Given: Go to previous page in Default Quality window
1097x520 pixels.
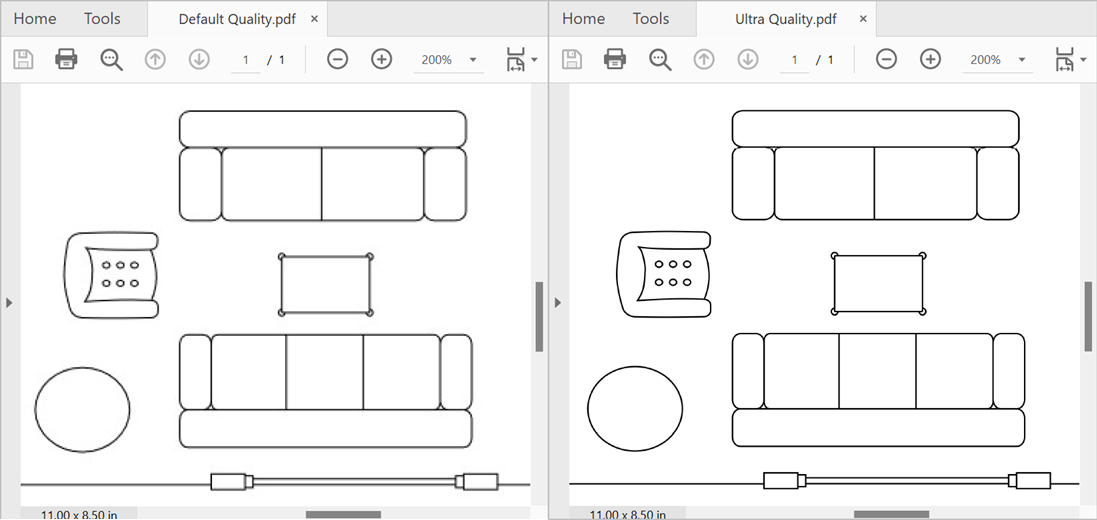Looking at the screenshot, I should point(155,59).
